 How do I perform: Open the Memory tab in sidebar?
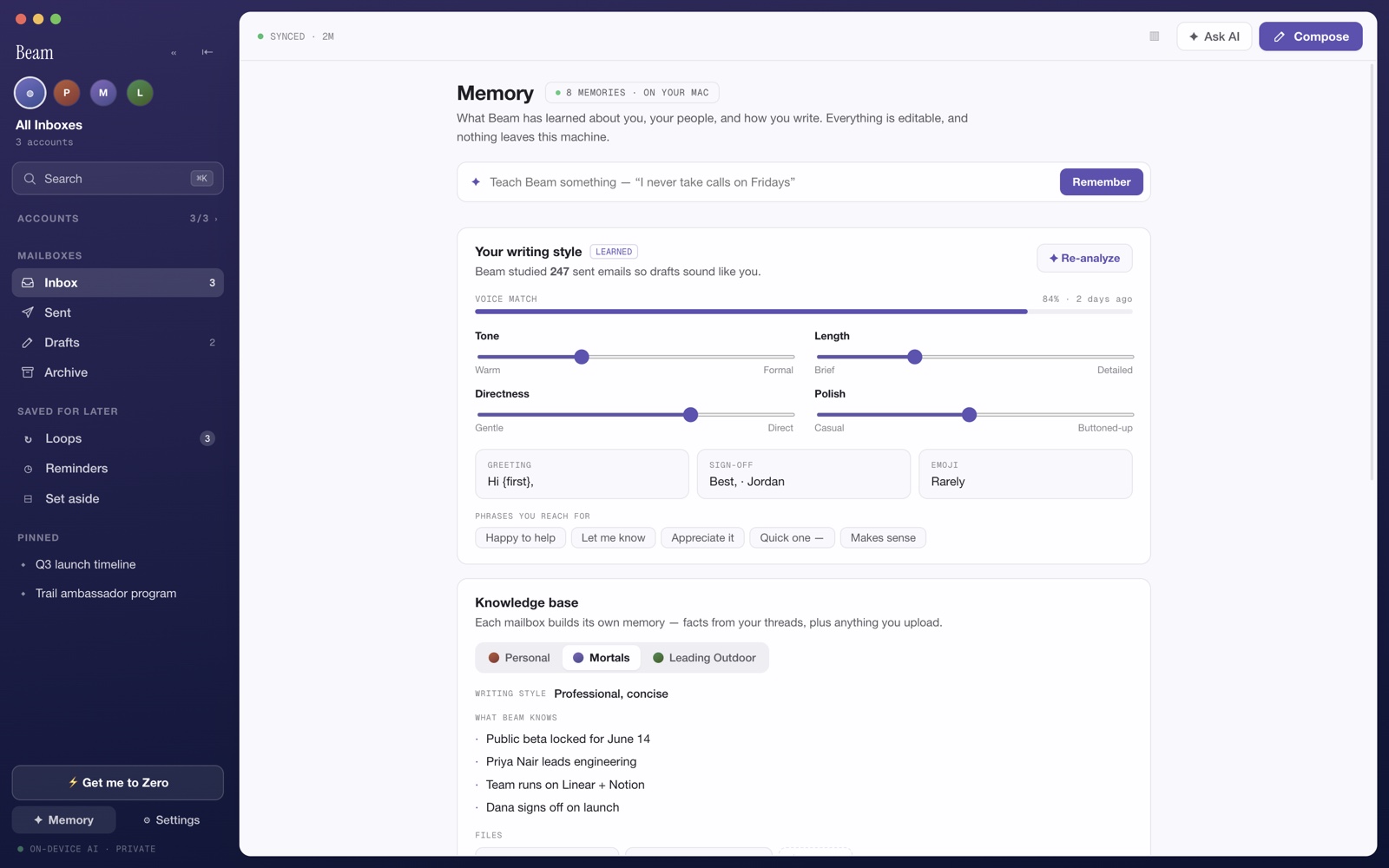(64, 820)
